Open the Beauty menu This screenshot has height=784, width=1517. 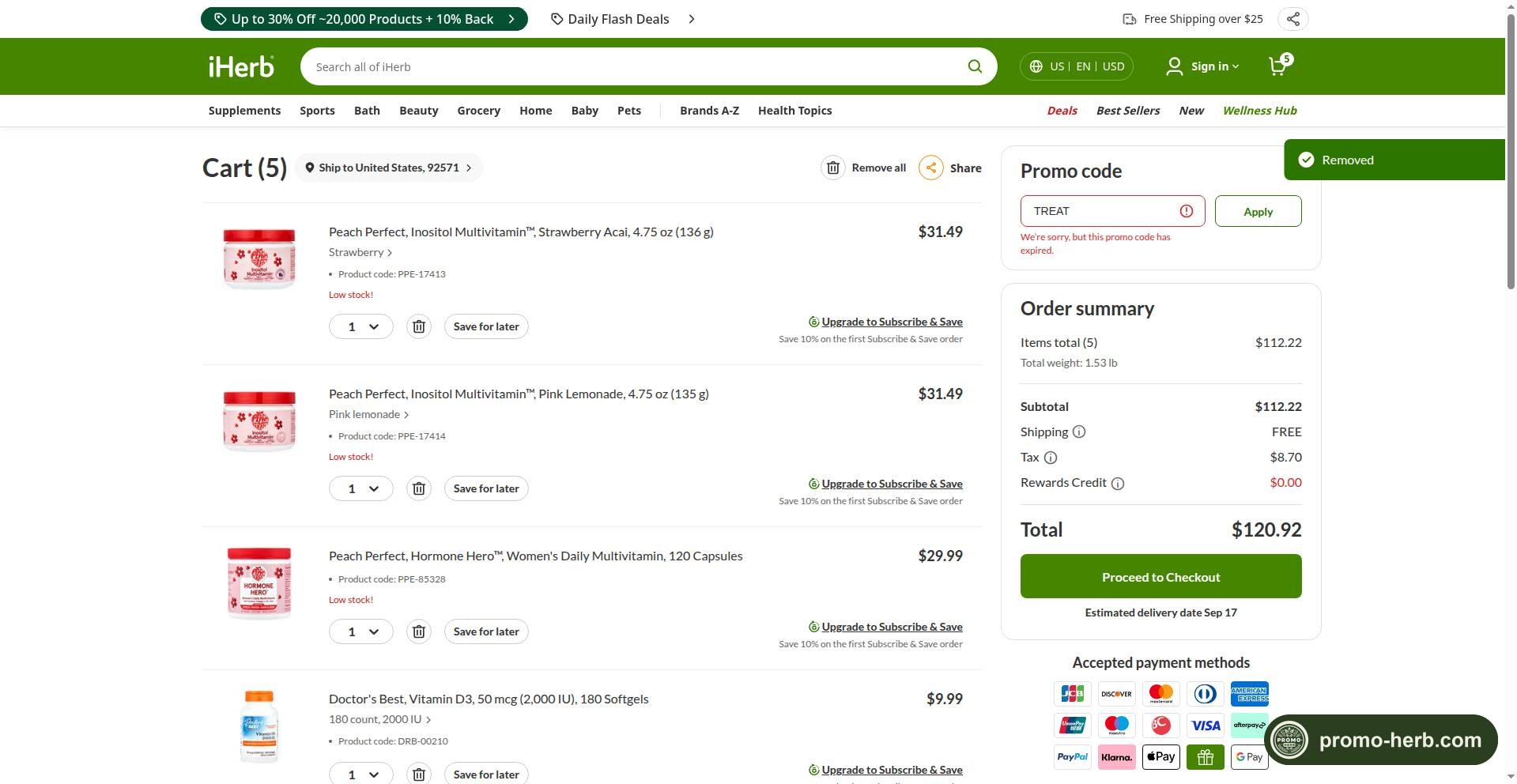click(418, 111)
